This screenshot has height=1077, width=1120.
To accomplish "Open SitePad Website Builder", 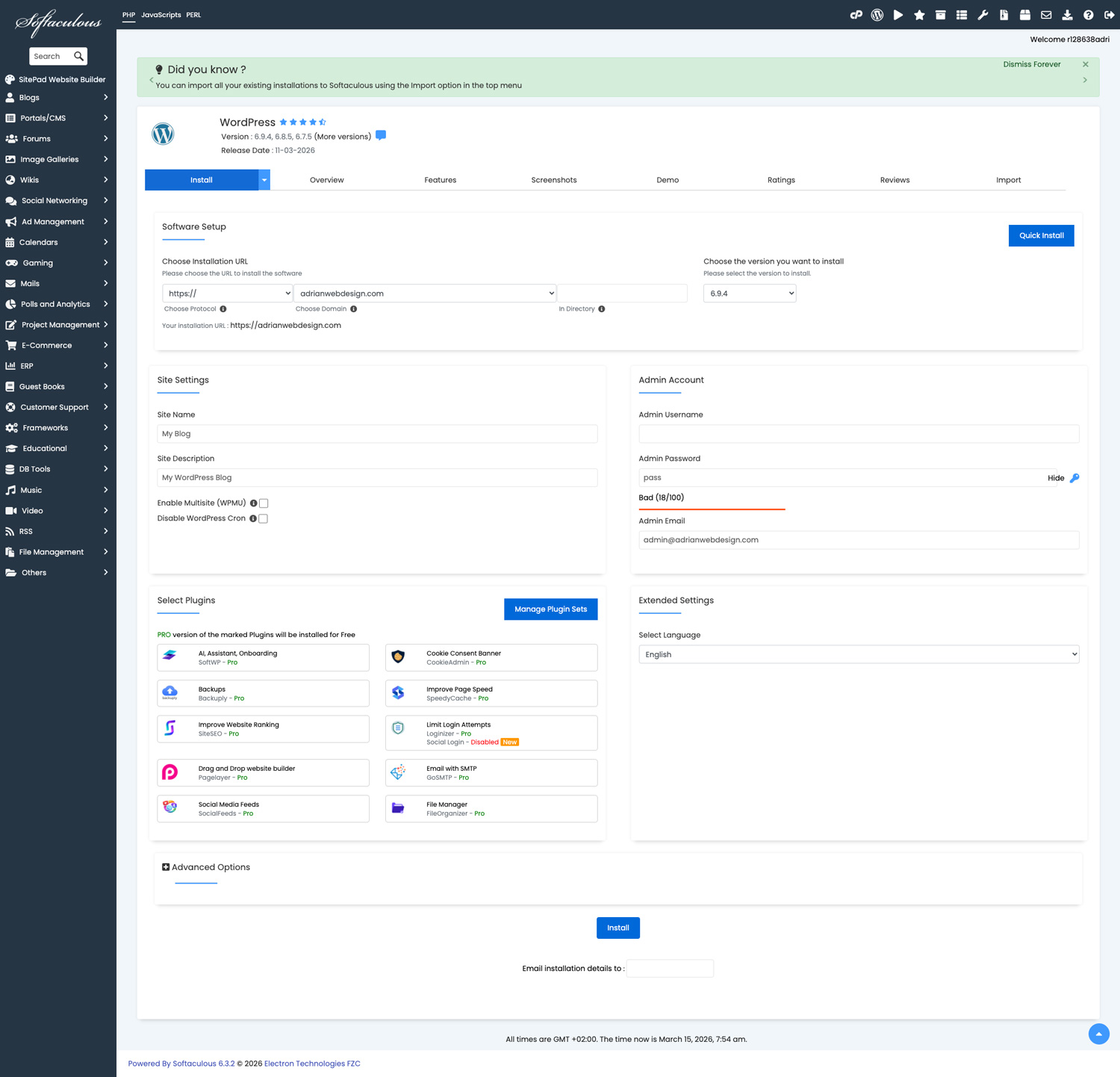I will tap(55, 79).
